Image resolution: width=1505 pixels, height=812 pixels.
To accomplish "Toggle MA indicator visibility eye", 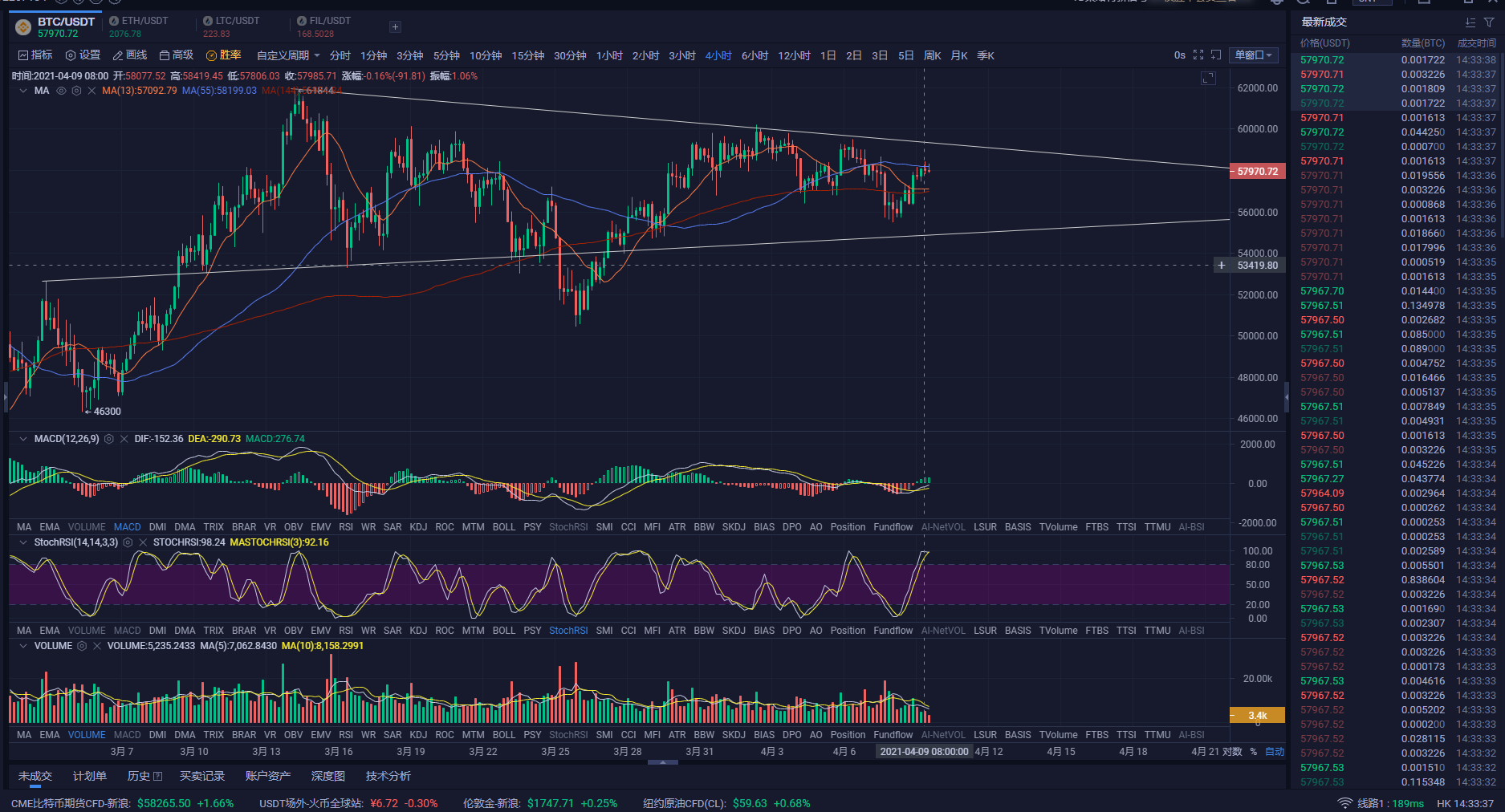I will coord(61,91).
